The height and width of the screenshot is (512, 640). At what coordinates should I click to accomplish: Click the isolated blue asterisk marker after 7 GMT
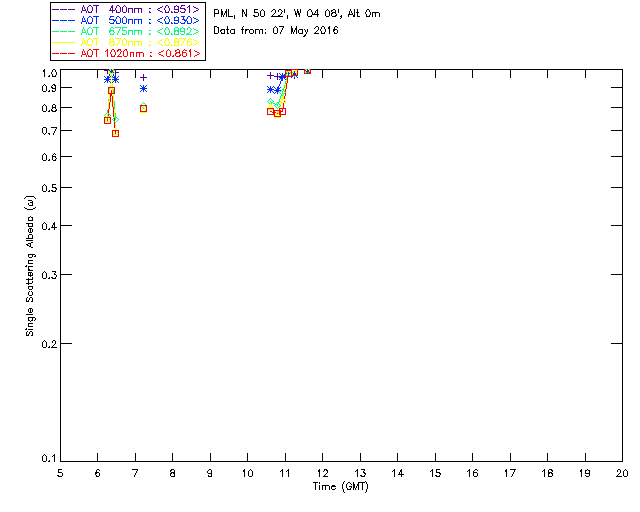pos(143,89)
